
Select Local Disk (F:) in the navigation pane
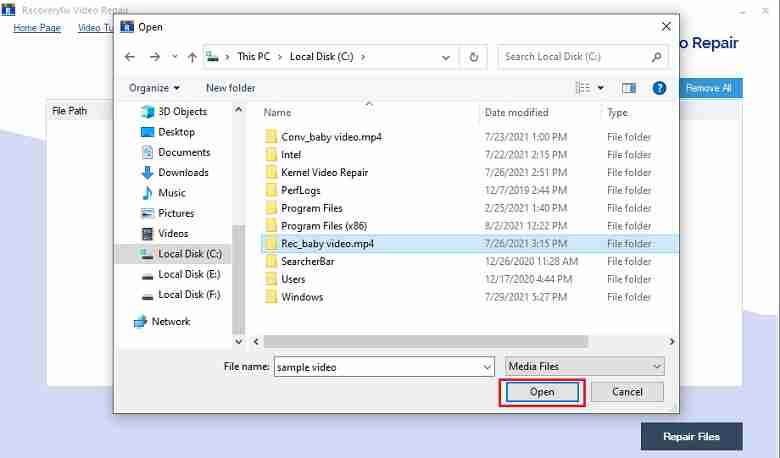click(x=189, y=295)
